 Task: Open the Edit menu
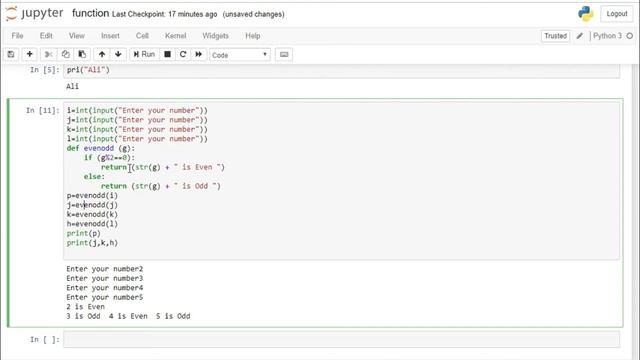coord(46,36)
